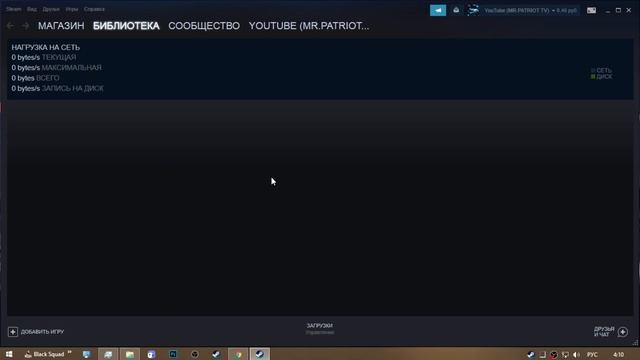This screenshot has width=640, height=360.
Task: Click the Steam tray icon
Action: coord(531,355)
